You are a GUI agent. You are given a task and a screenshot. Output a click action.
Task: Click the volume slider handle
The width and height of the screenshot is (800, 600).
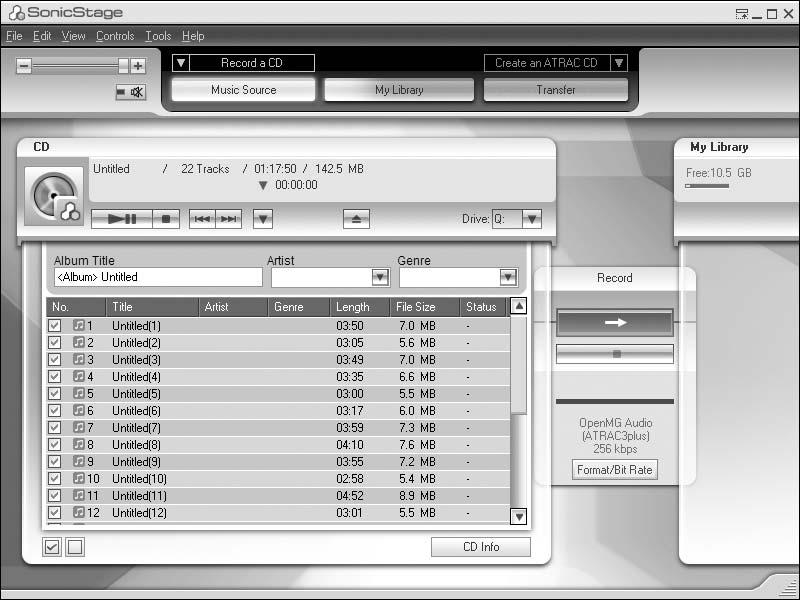coord(123,65)
